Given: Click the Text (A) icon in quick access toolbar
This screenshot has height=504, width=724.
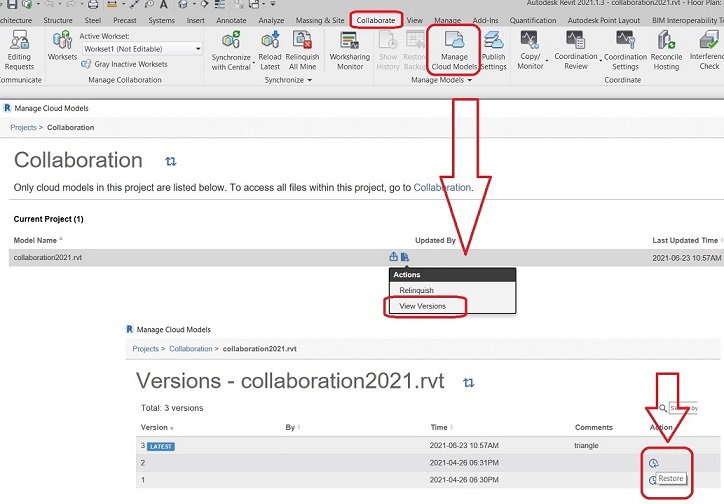Looking at the screenshot, I should point(163,5).
